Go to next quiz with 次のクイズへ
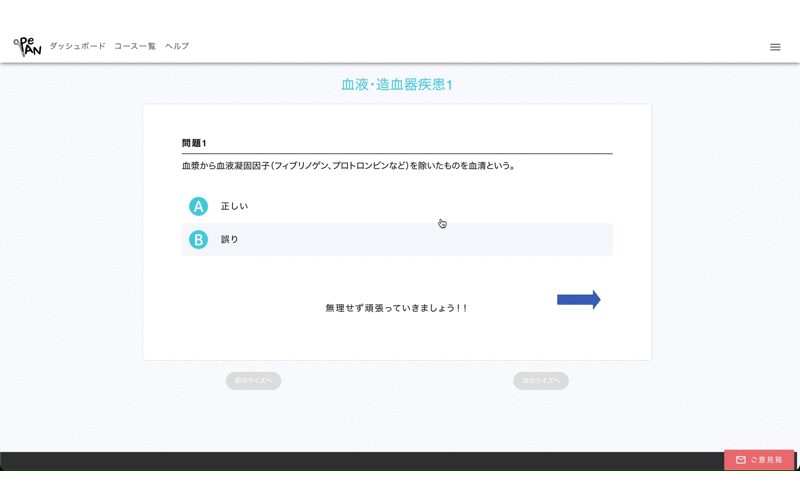 [541, 381]
